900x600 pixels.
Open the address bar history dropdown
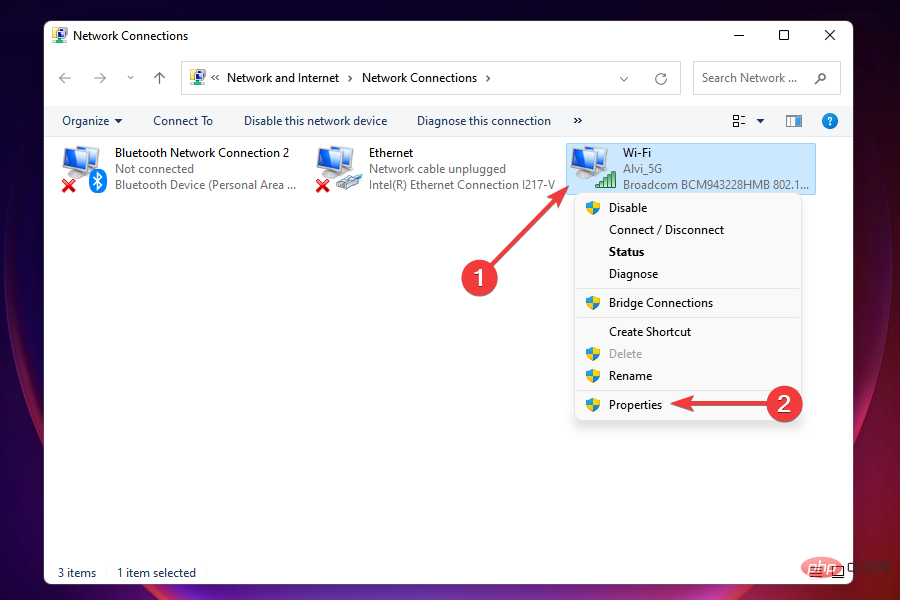[x=624, y=77]
